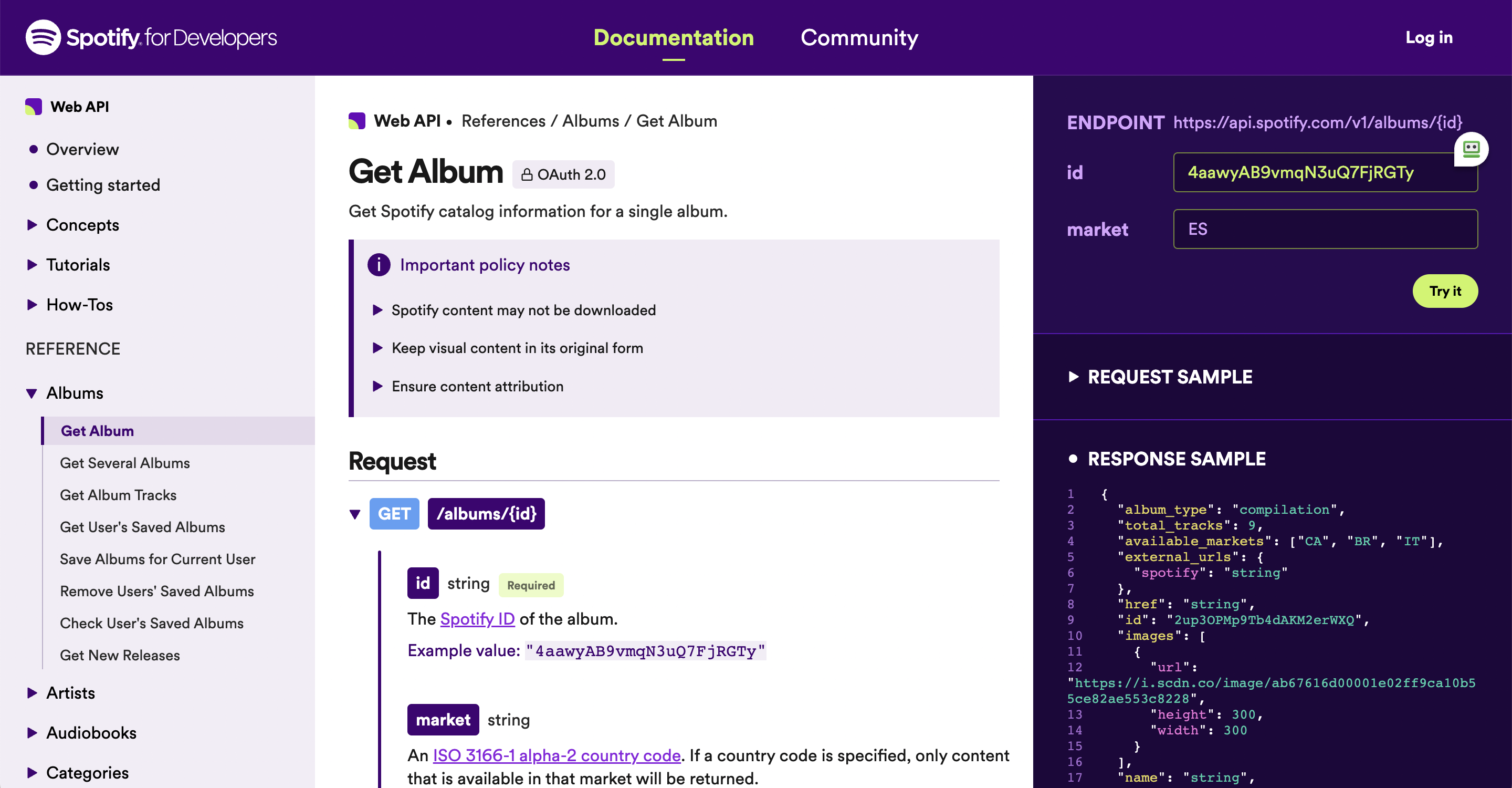Screen dimensions: 1512x788
Task: Select Get Album in the sidebar
Action: pyautogui.click(x=178, y=431)
